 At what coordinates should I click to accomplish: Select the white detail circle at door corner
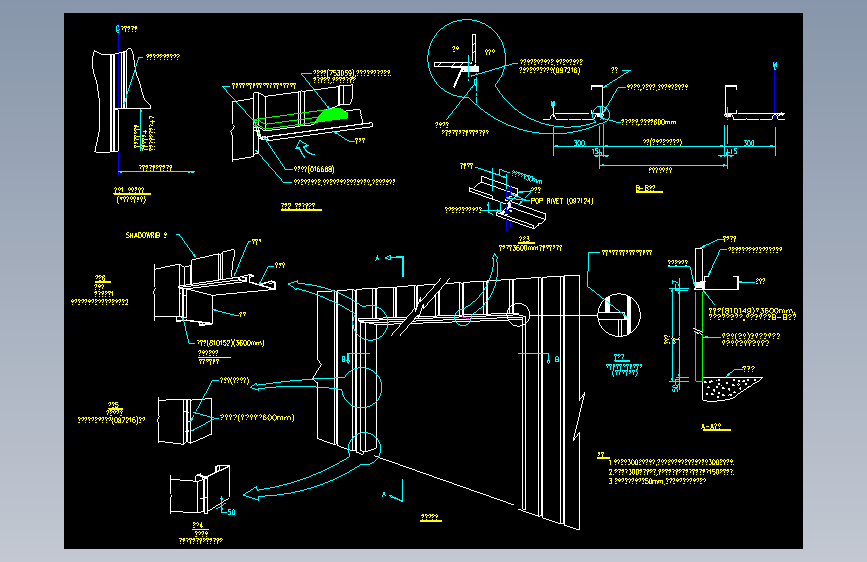(519, 314)
